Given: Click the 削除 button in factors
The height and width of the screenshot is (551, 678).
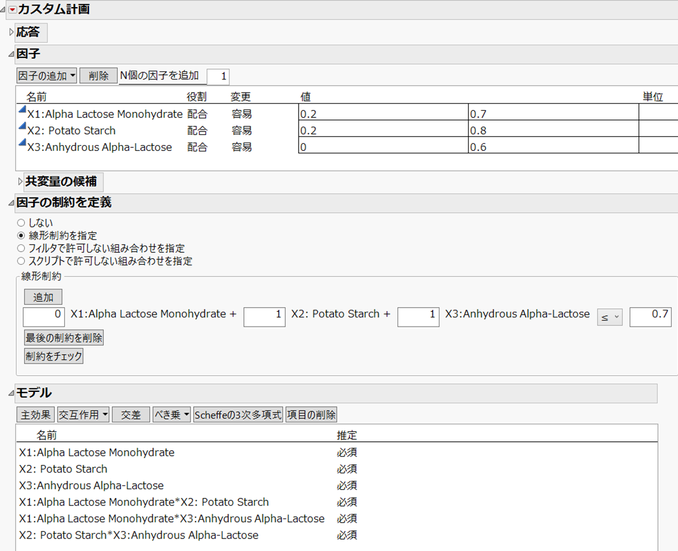Looking at the screenshot, I should 99,76.
